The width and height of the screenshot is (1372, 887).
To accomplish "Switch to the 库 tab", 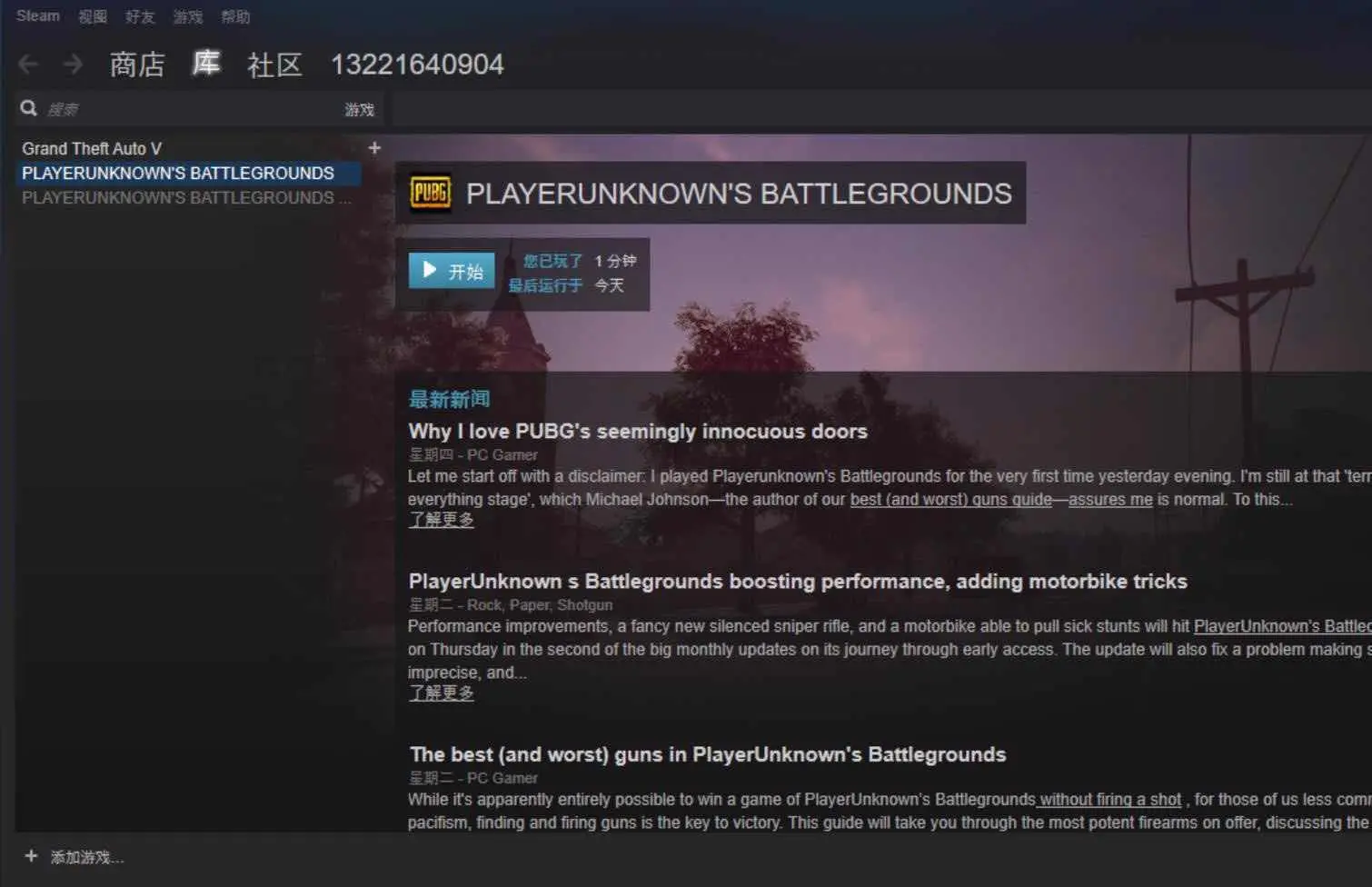I will 206,63.
